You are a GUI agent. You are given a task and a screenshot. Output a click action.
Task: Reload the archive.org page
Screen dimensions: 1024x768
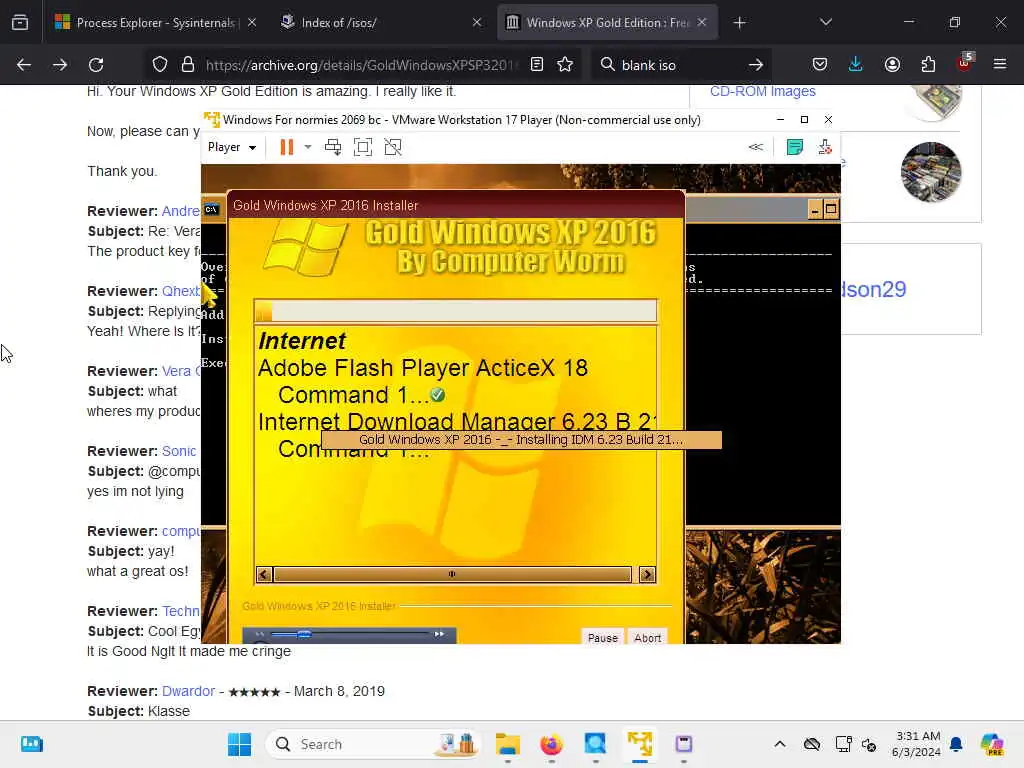(96, 65)
